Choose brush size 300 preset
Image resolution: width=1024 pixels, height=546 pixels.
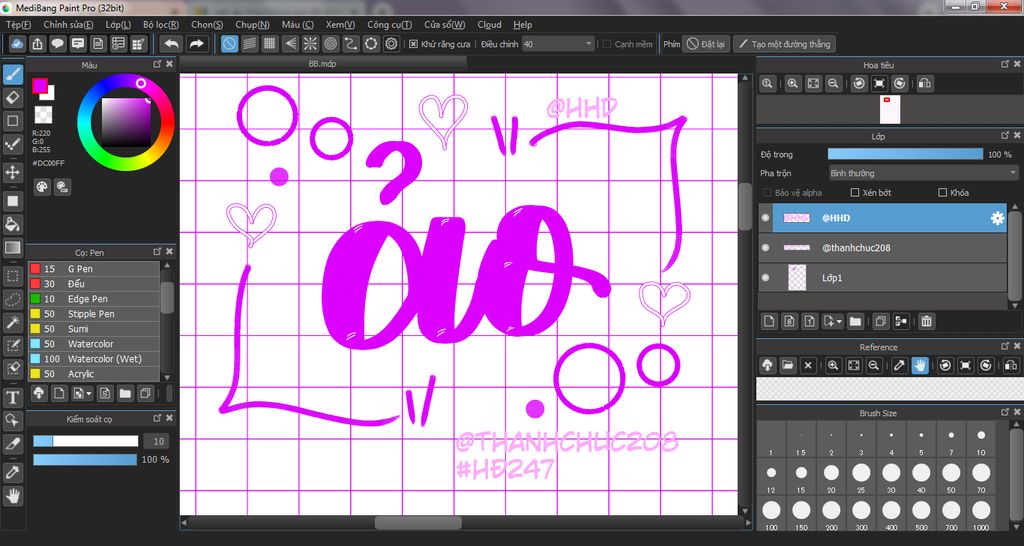(861, 514)
